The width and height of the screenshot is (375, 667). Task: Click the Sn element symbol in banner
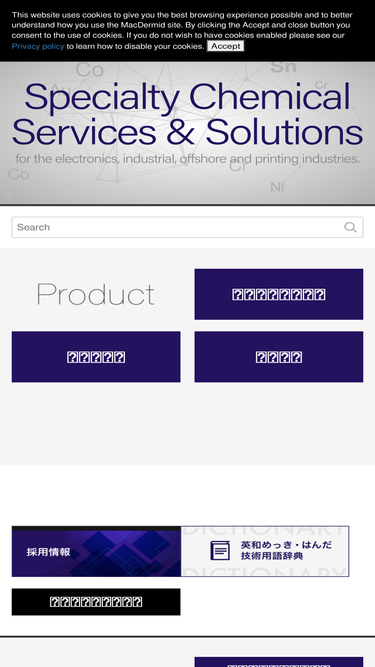tap(283, 67)
